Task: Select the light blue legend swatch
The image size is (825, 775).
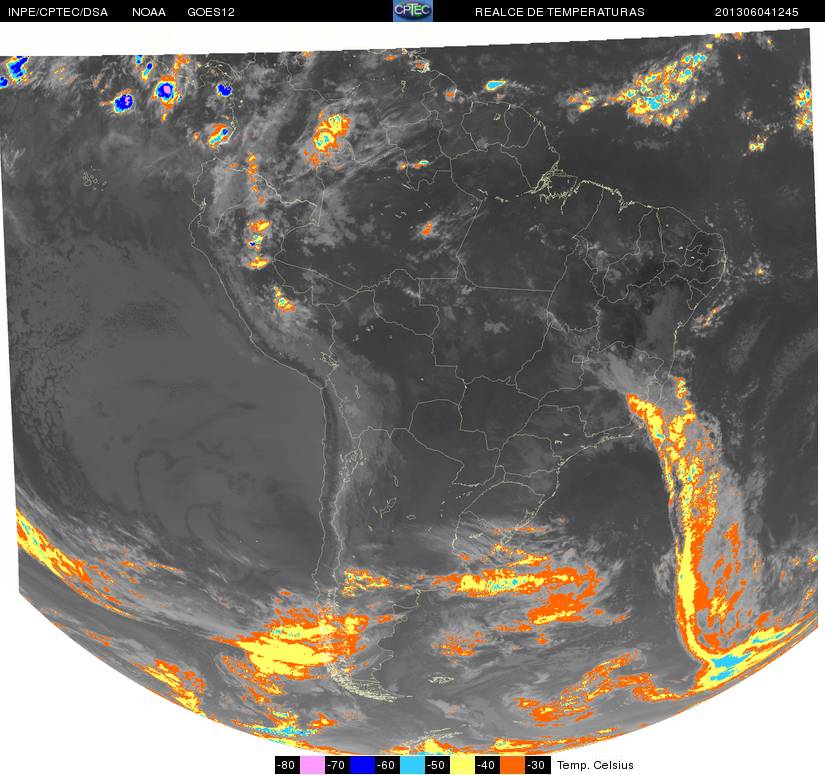Action: pyautogui.click(x=412, y=765)
